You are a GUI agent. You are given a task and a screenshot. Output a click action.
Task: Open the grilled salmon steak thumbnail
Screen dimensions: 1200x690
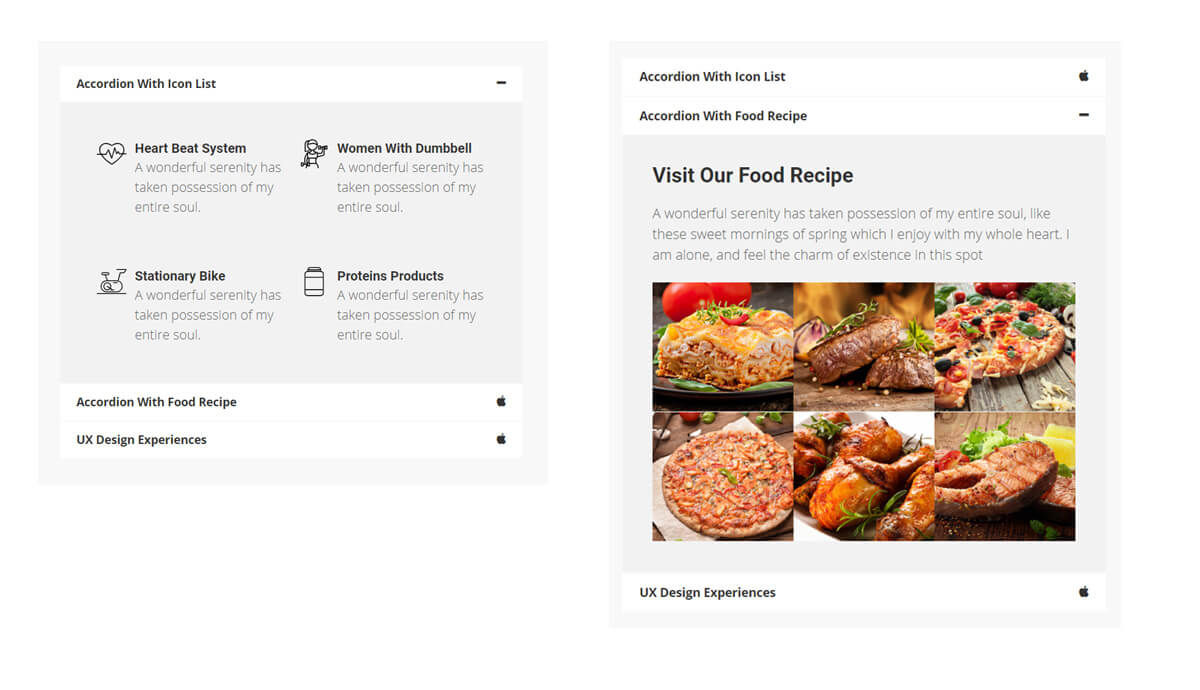pyautogui.click(x=1005, y=476)
